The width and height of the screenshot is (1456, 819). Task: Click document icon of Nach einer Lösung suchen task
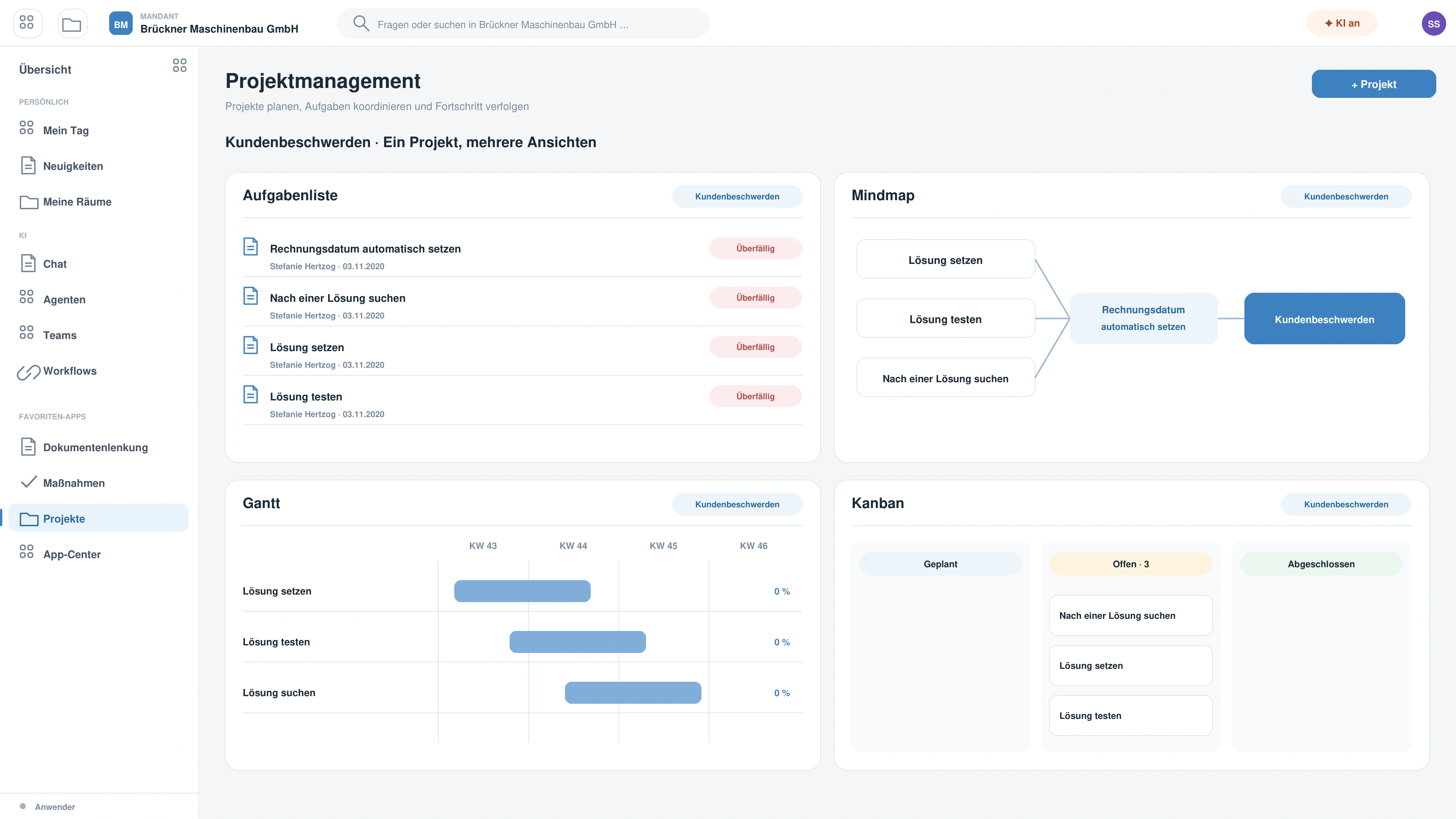[250, 296]
